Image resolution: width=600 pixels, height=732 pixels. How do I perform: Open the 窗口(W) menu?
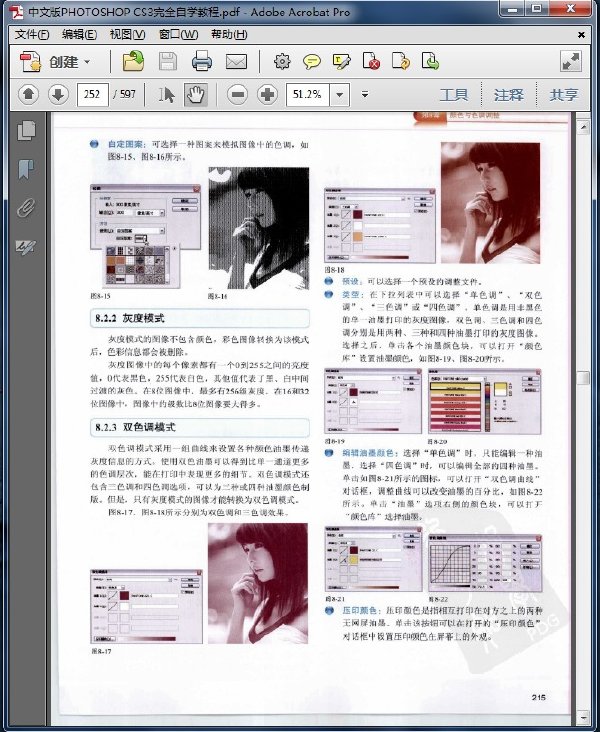pos(178,35)
